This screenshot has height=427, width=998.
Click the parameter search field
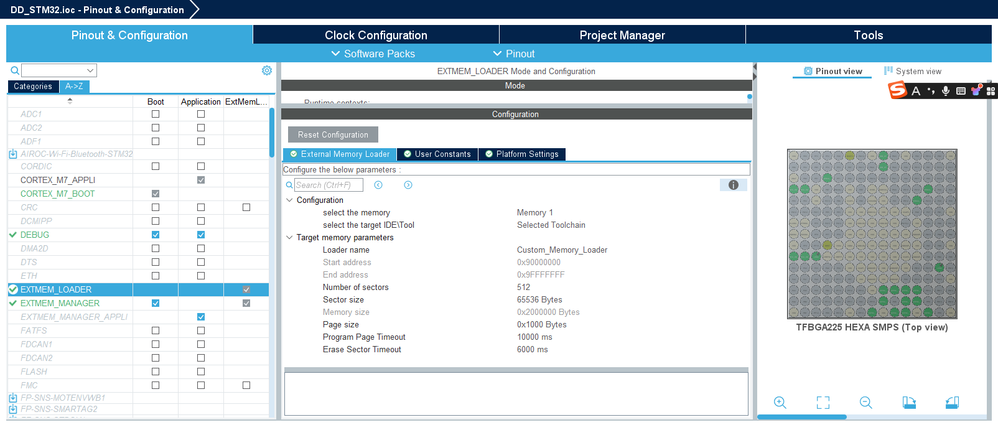click(x=329, y=185)
